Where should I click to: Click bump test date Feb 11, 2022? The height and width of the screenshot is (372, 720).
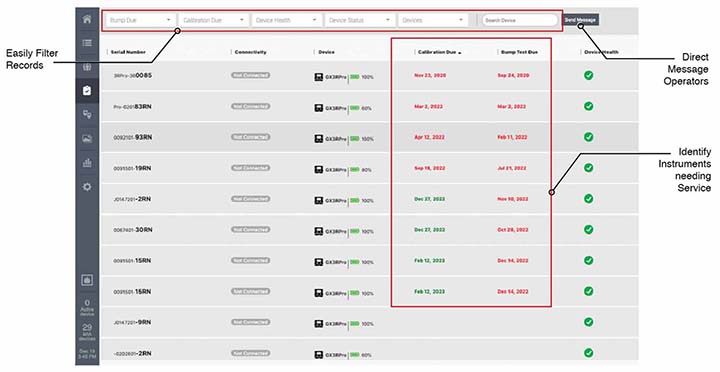click(512, 137)
